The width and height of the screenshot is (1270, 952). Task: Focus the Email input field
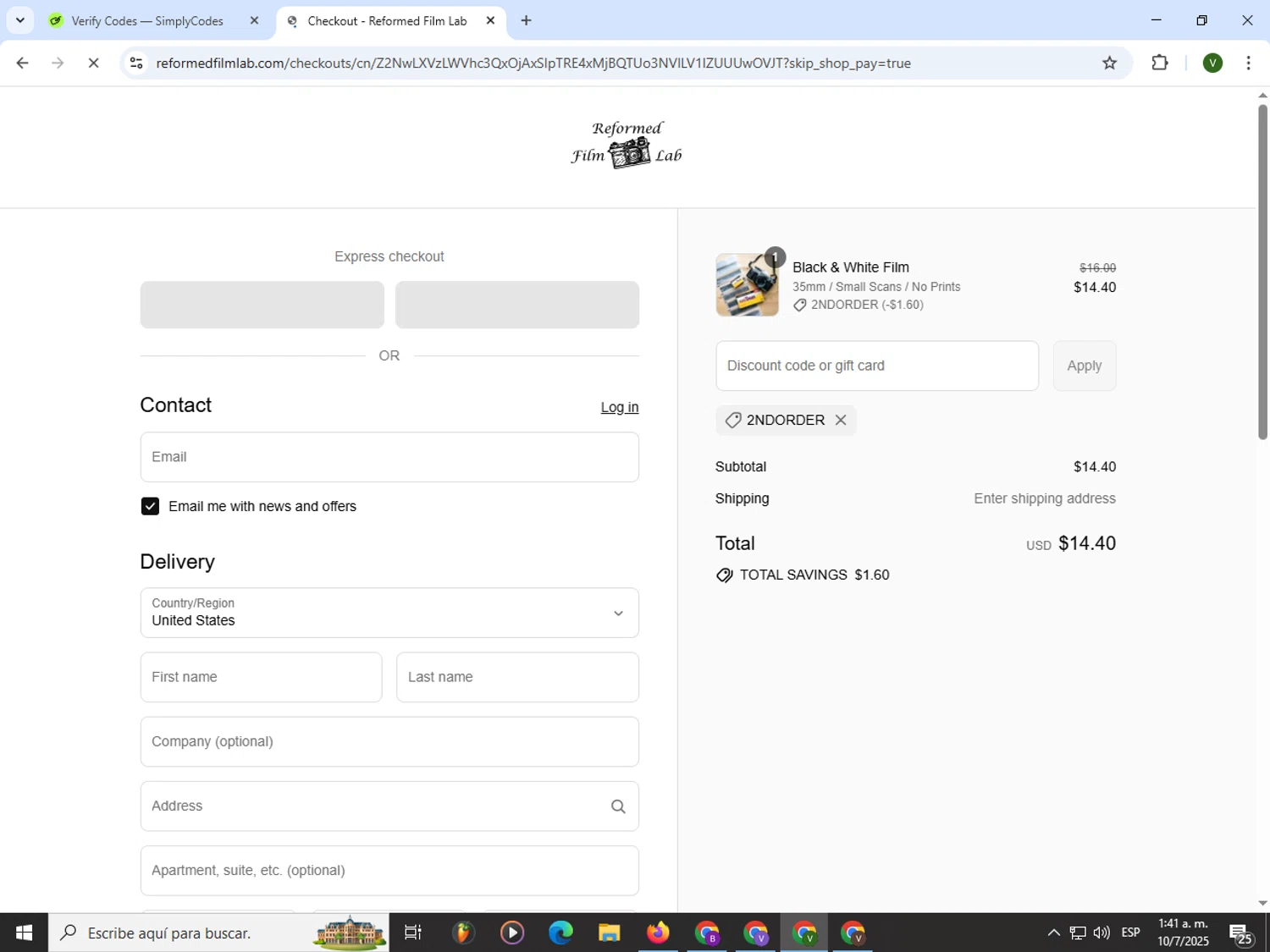389,457
